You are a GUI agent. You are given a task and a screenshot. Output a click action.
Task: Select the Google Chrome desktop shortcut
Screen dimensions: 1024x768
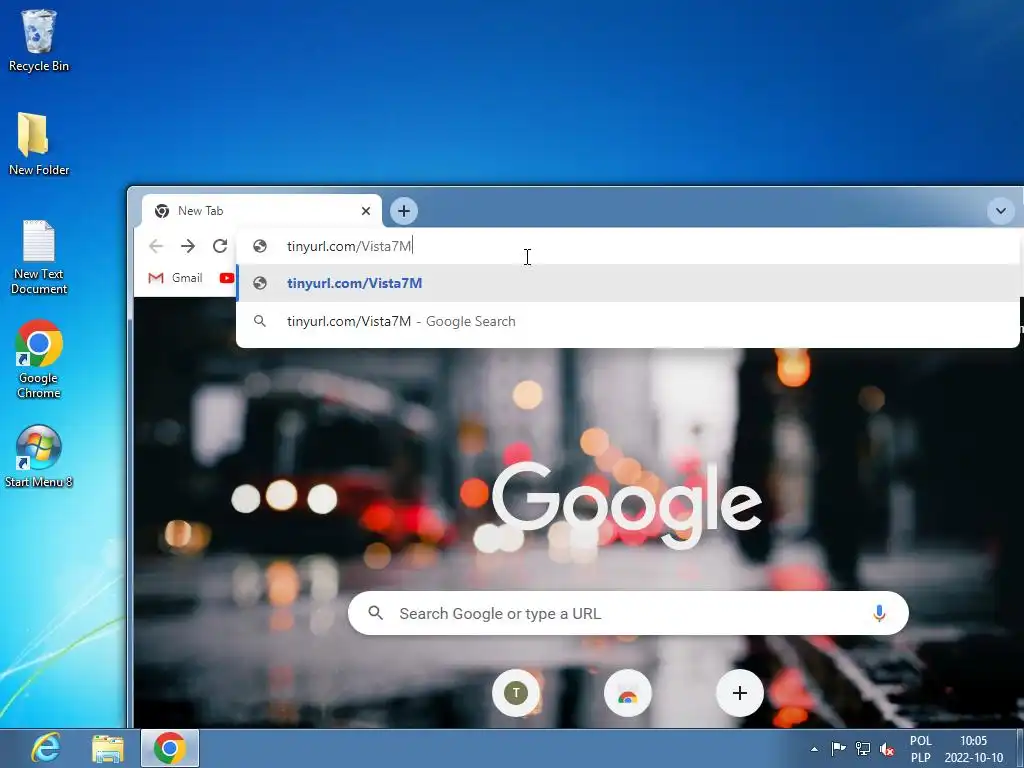coord(39,359)
